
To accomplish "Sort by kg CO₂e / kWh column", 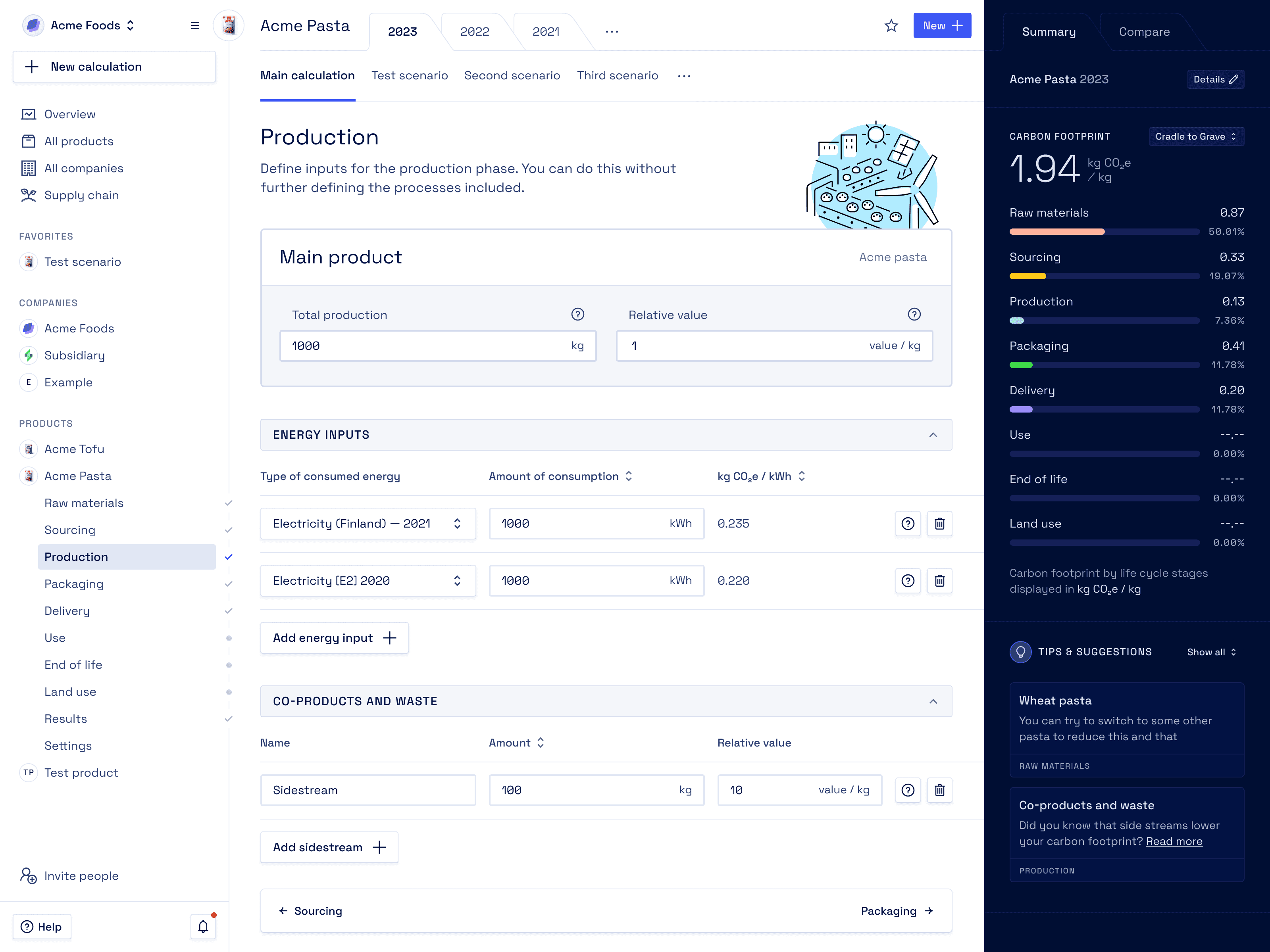I will click(x=802, y=476).
